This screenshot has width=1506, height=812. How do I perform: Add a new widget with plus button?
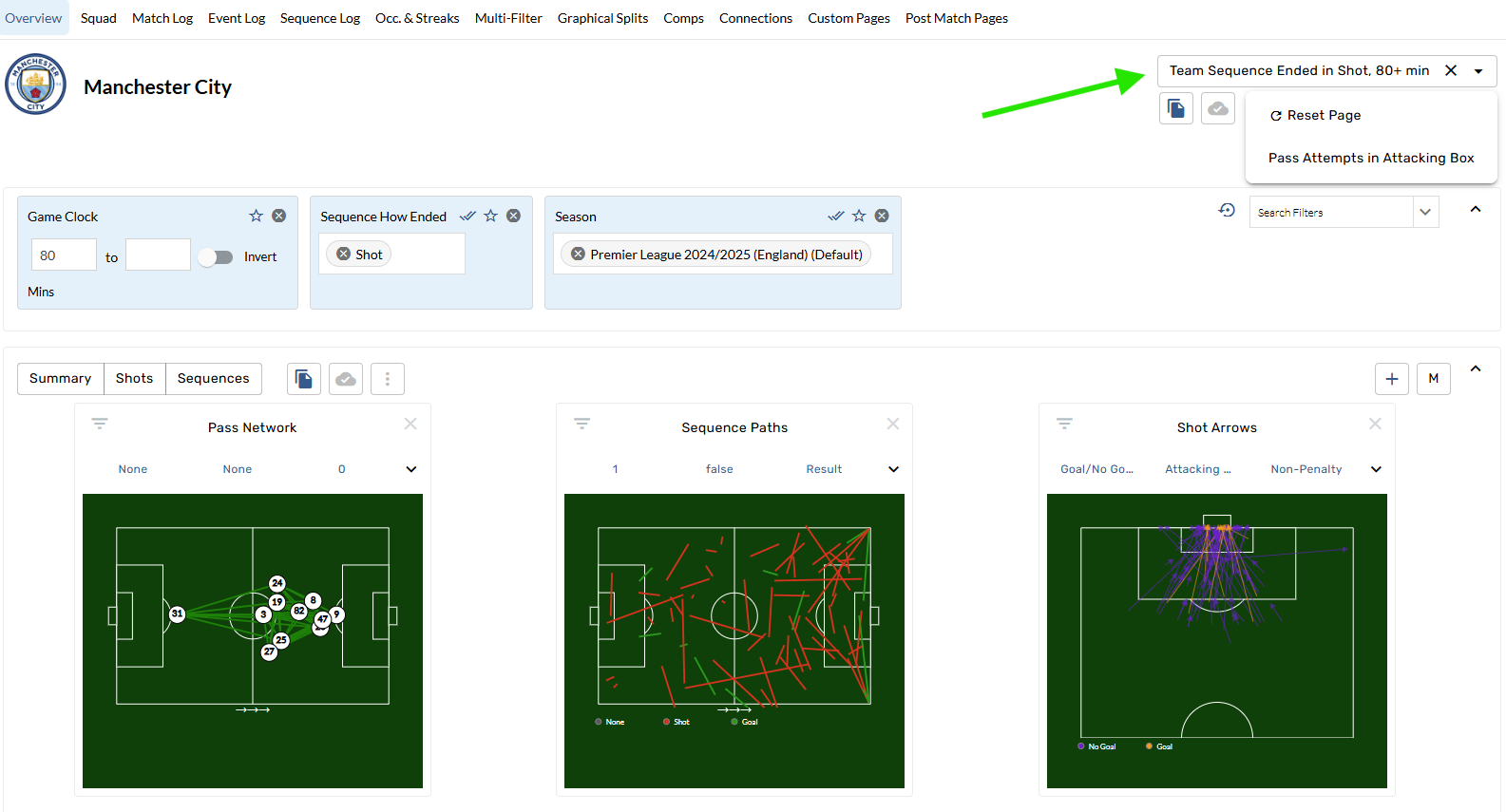pyautogui.click(x=1392, y=379)
